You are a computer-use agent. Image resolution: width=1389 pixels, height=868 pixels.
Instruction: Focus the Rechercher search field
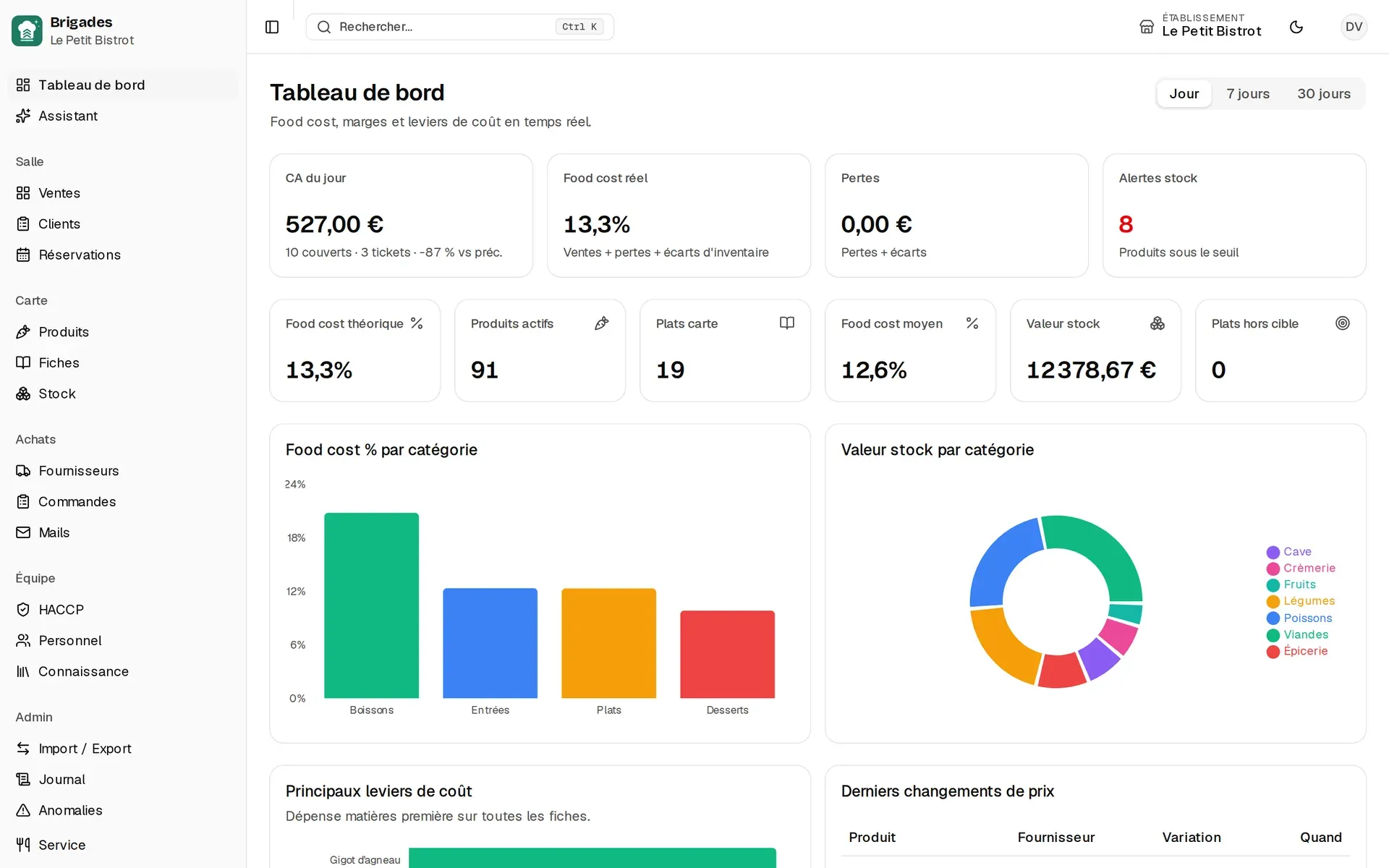[x=459, y=27]
